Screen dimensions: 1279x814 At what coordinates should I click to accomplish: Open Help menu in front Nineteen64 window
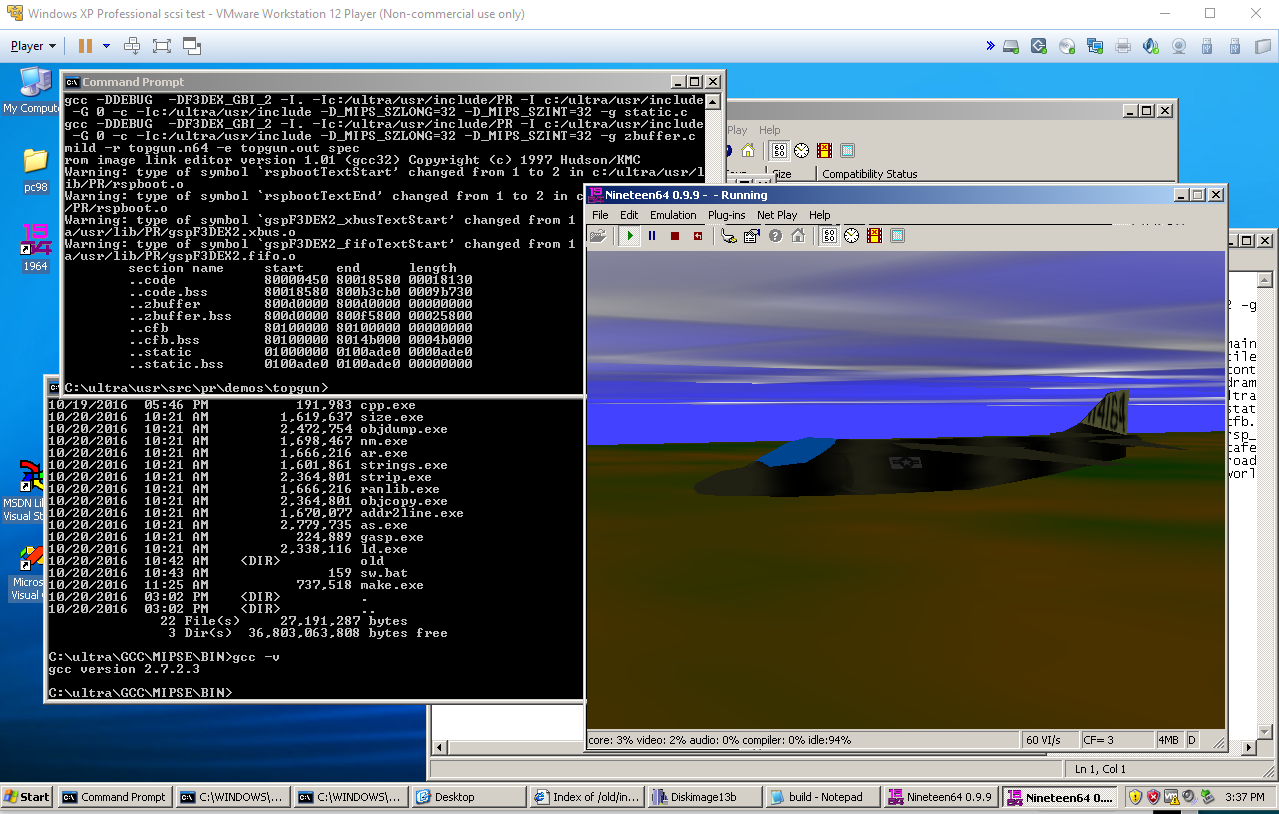click(820, 215)
